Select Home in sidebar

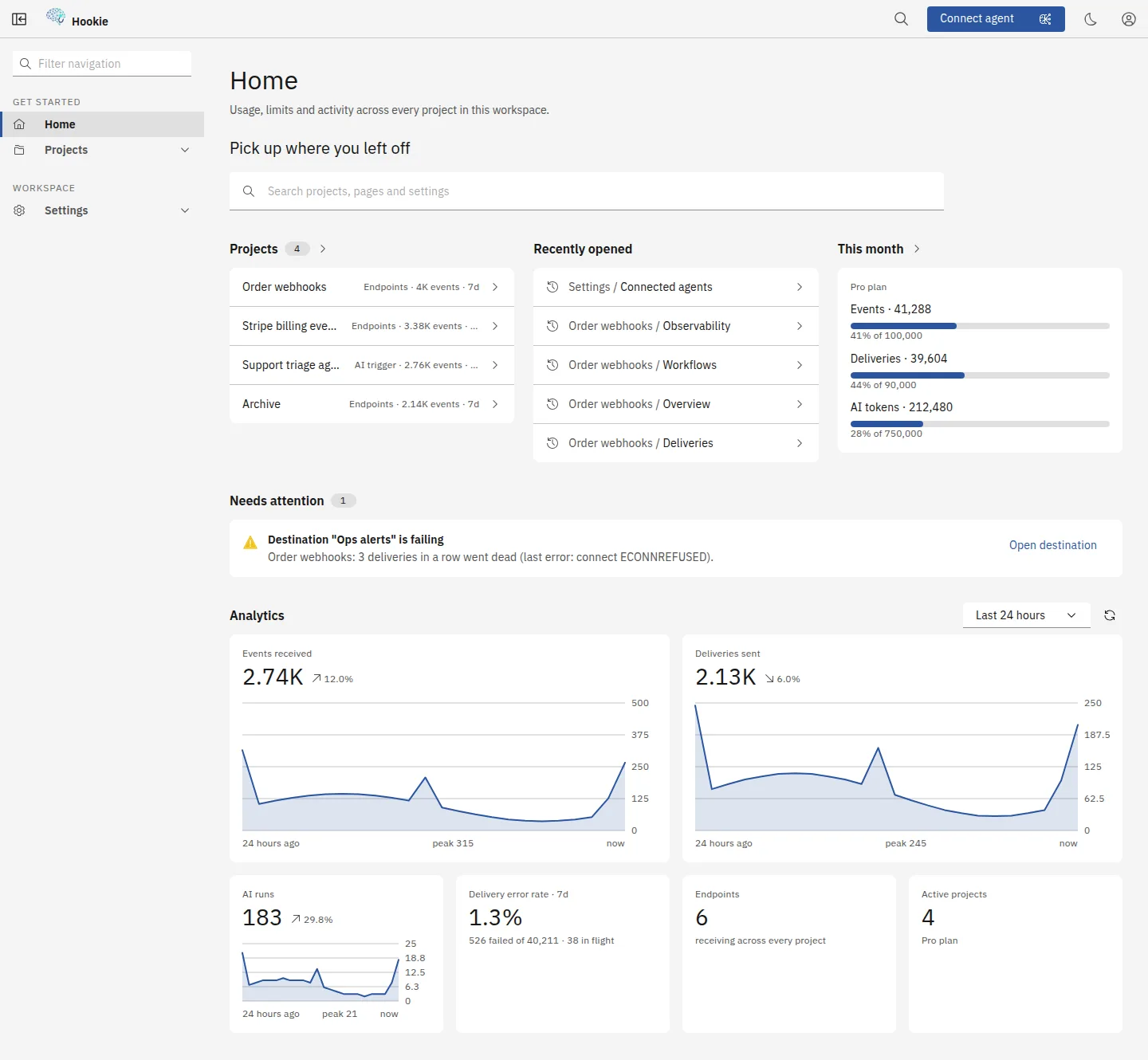tap(102, 124)
